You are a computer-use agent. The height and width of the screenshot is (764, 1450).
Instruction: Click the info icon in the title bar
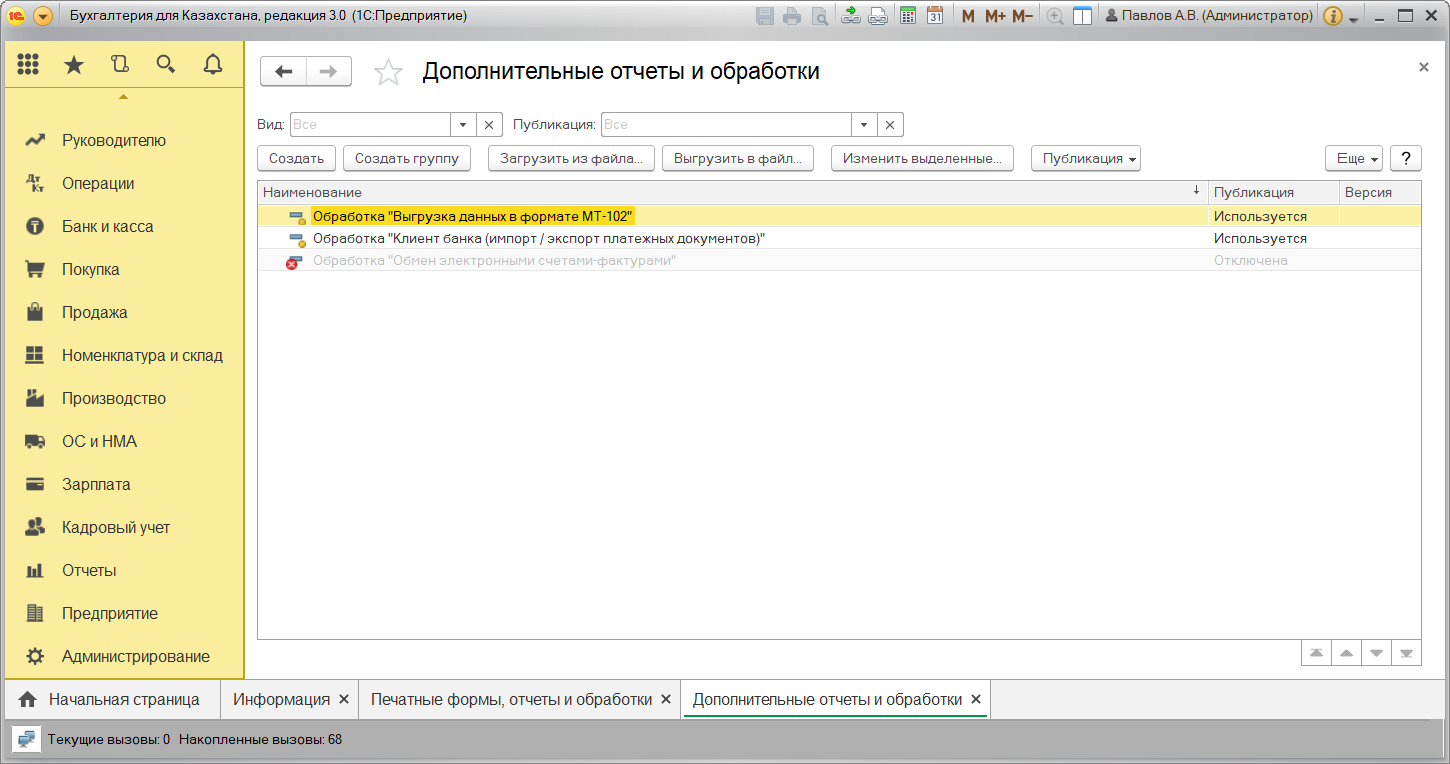(x=1332, y=16)
